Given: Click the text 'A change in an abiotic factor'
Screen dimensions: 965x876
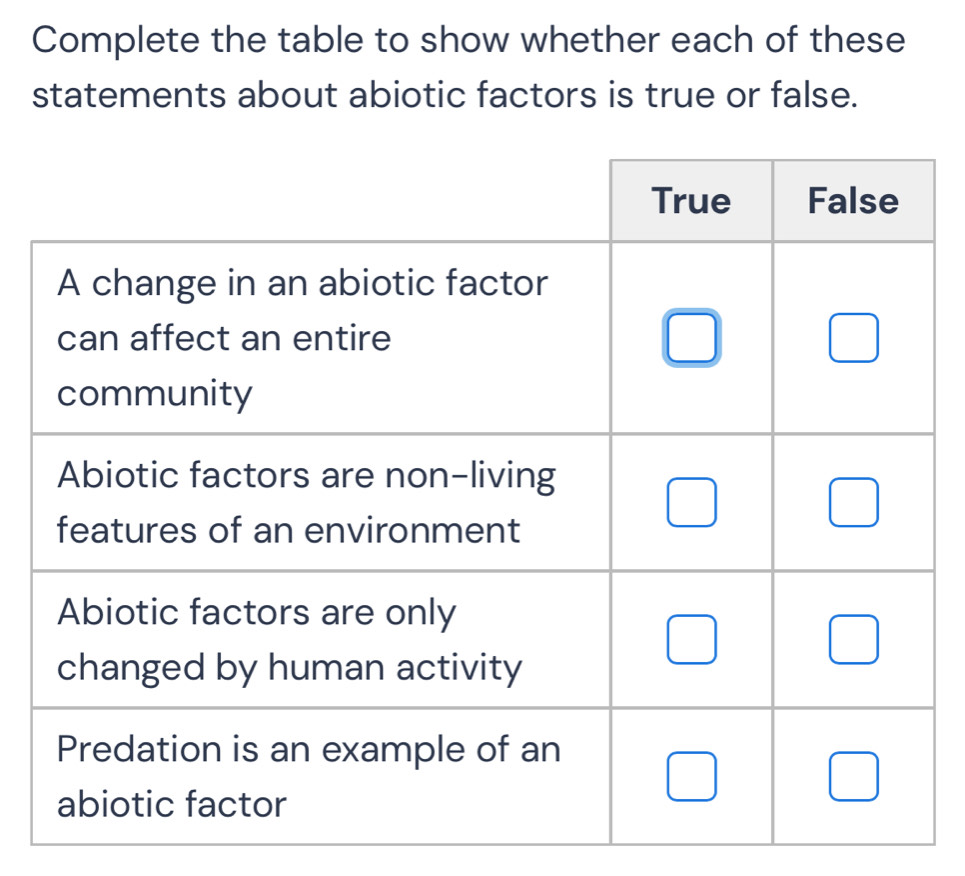Looking at the screenshot, I should pyautogui.click(x=302, y=284).
